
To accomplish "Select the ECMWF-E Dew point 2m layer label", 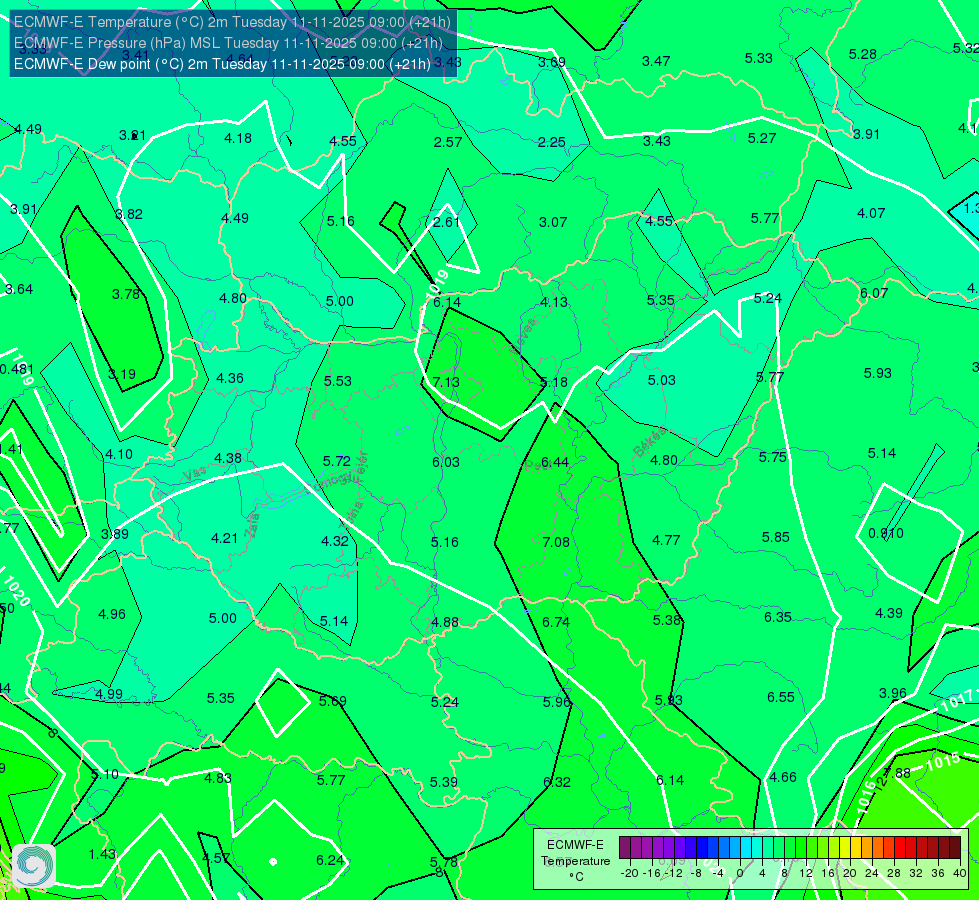I will (222, 64).
